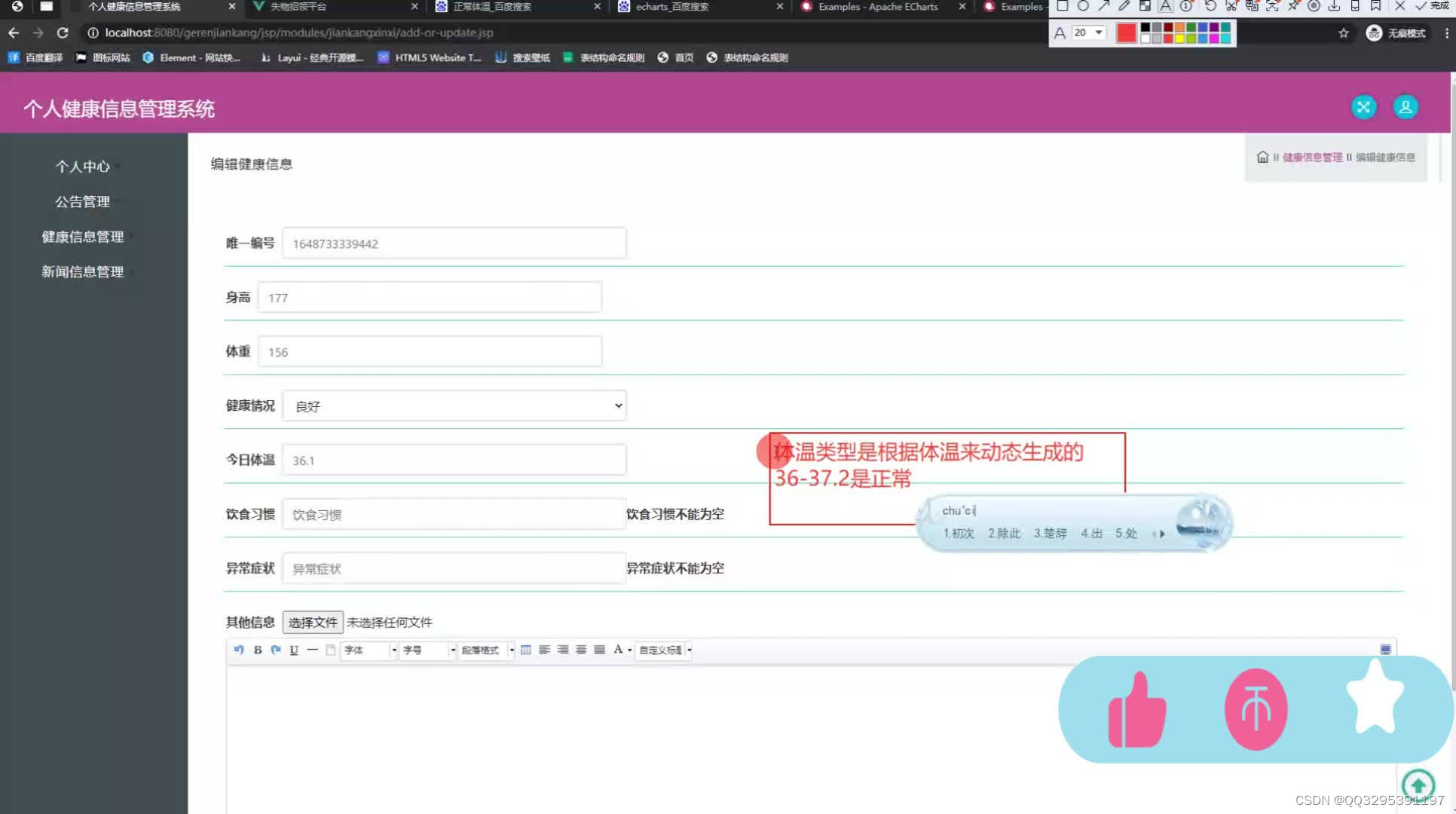Cancel screenshot with the X icon
This screenshot has height=814, width=1456.
tap(1399, 6)
